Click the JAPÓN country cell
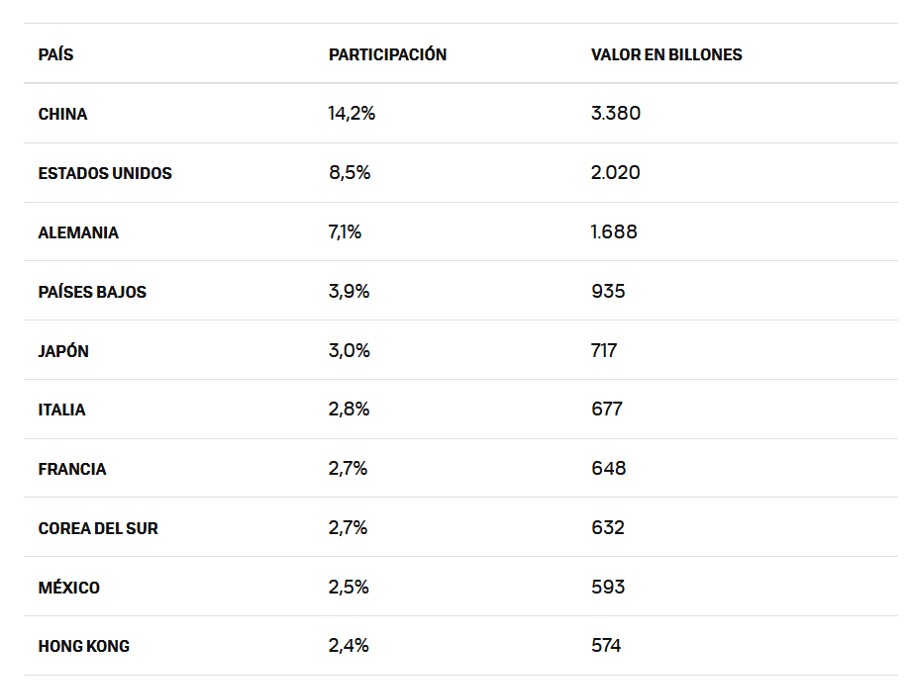The width and height of the screenshot is (914, 683). point(63,351)
